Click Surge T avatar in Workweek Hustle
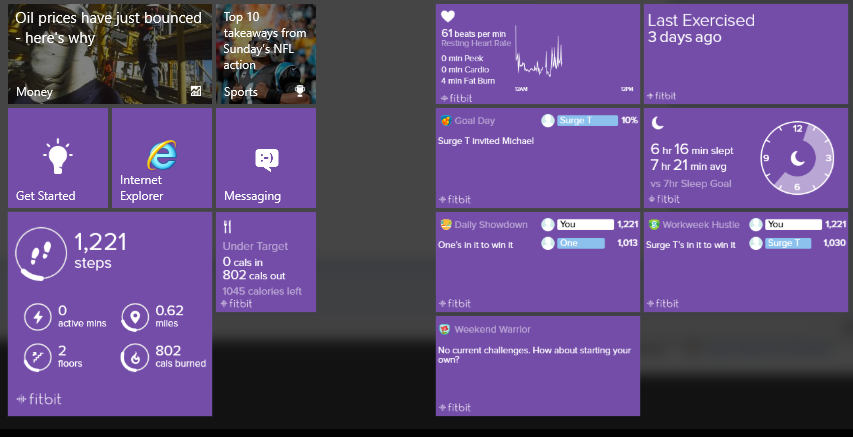This screenshot has height=439, width=853. tap(756, 243)
